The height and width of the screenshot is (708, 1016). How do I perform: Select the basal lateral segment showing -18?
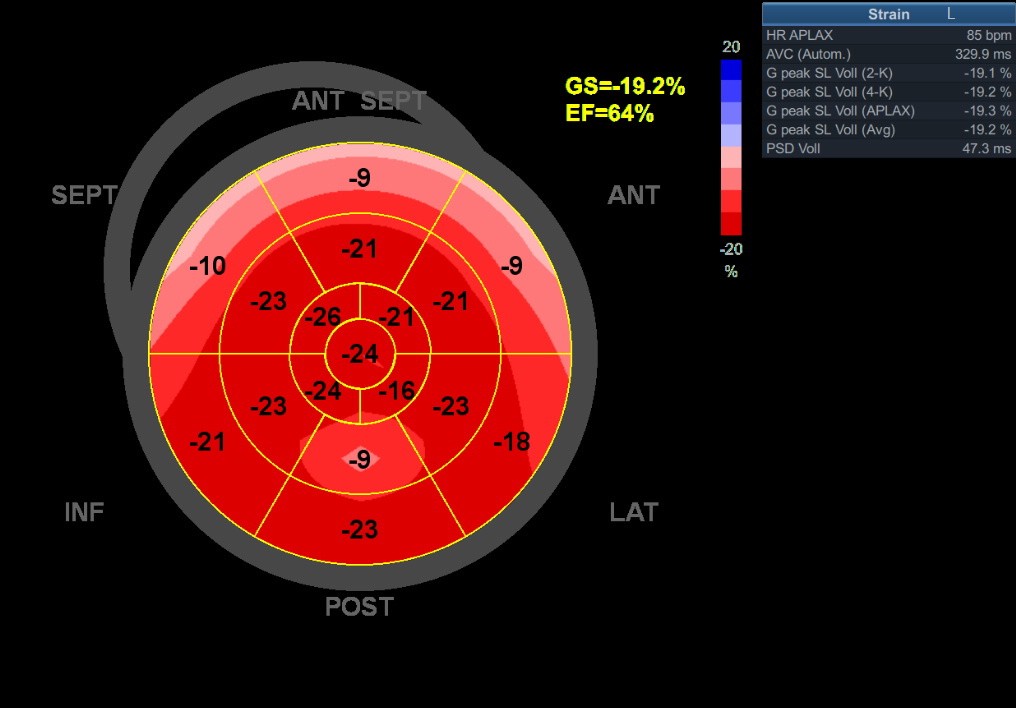512,442
